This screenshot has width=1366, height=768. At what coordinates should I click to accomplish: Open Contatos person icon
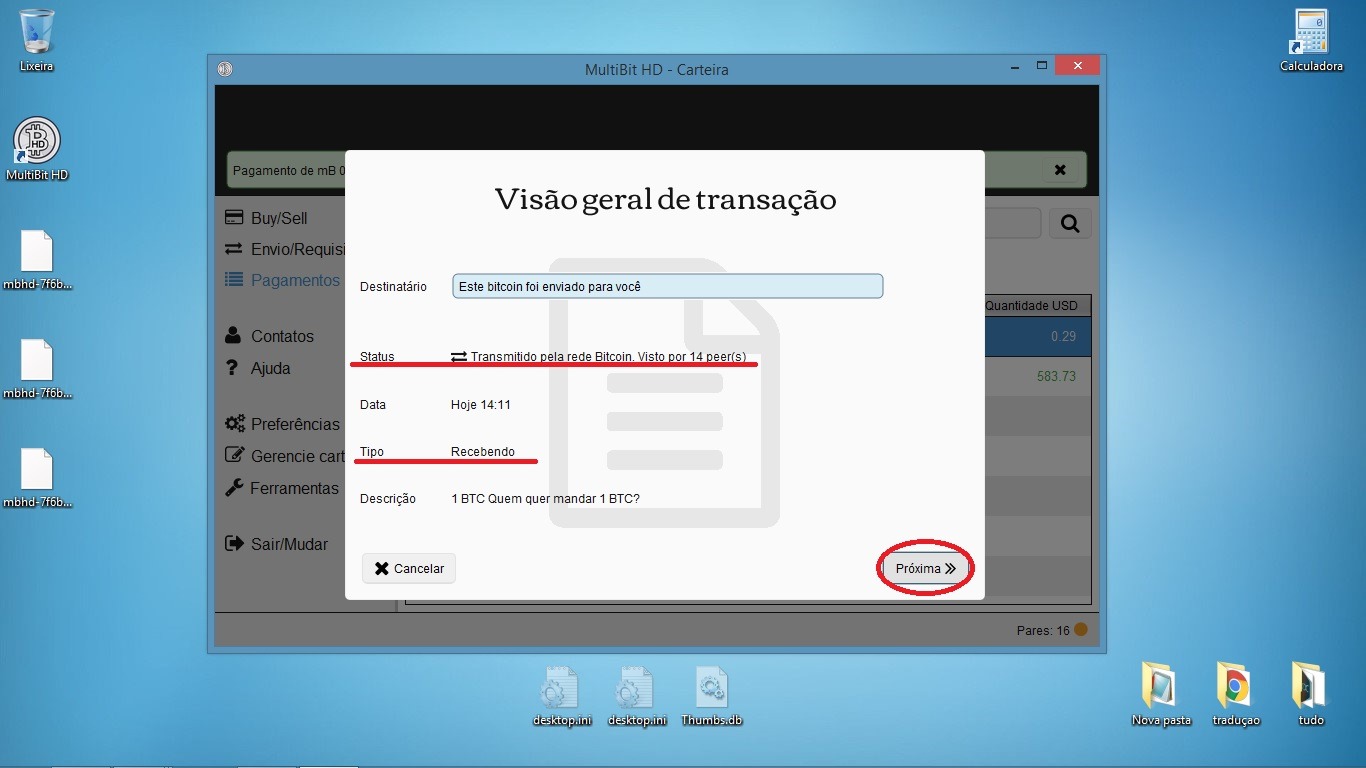(x=234, y=336)
